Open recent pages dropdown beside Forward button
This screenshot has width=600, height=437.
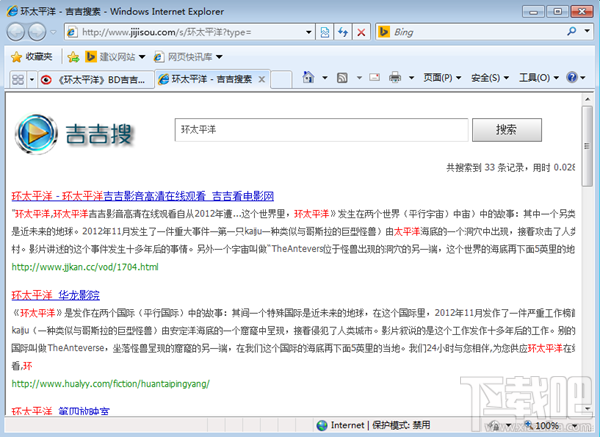(x=53, y=32)
